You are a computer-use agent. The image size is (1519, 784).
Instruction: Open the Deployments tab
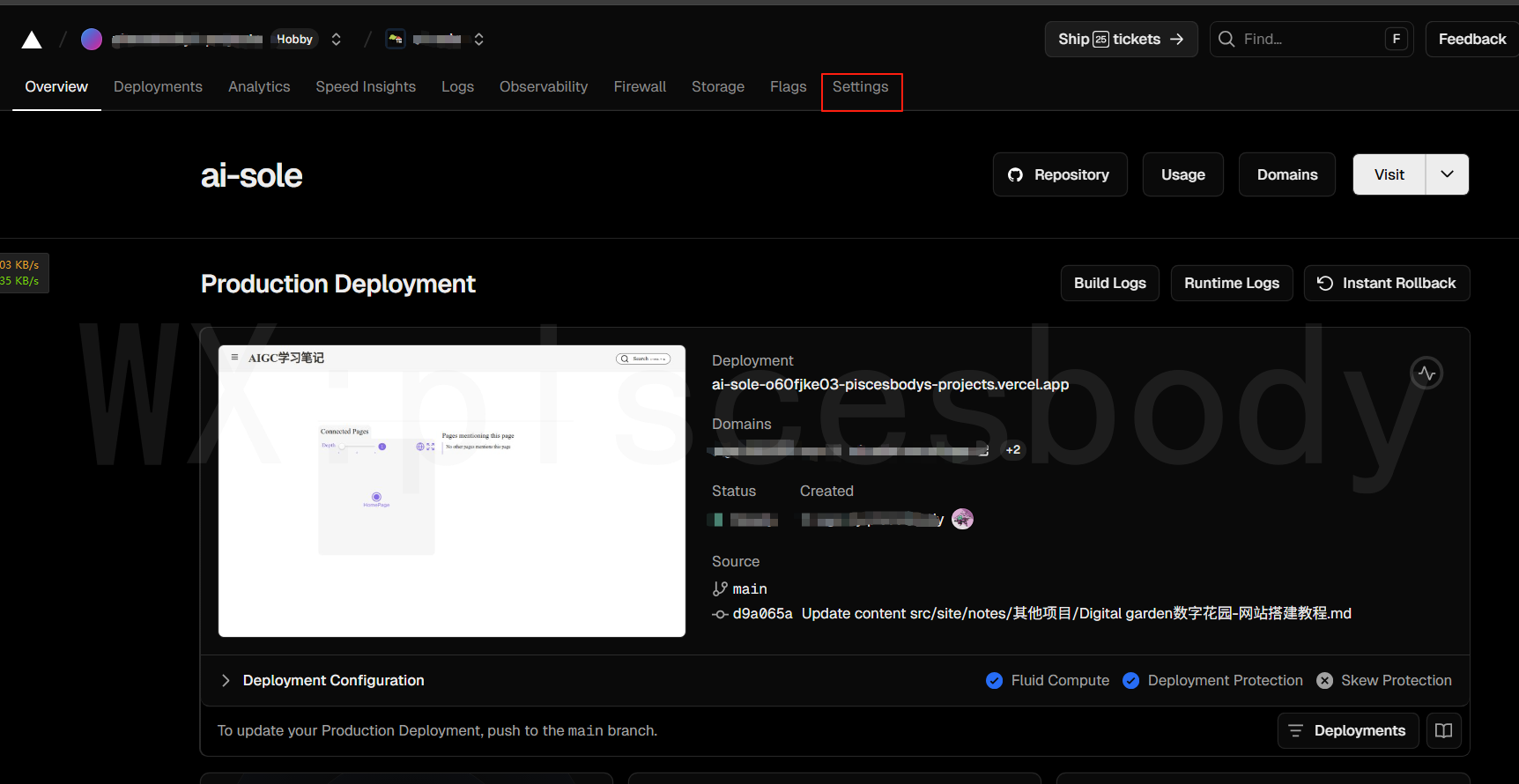coord(158,87)
